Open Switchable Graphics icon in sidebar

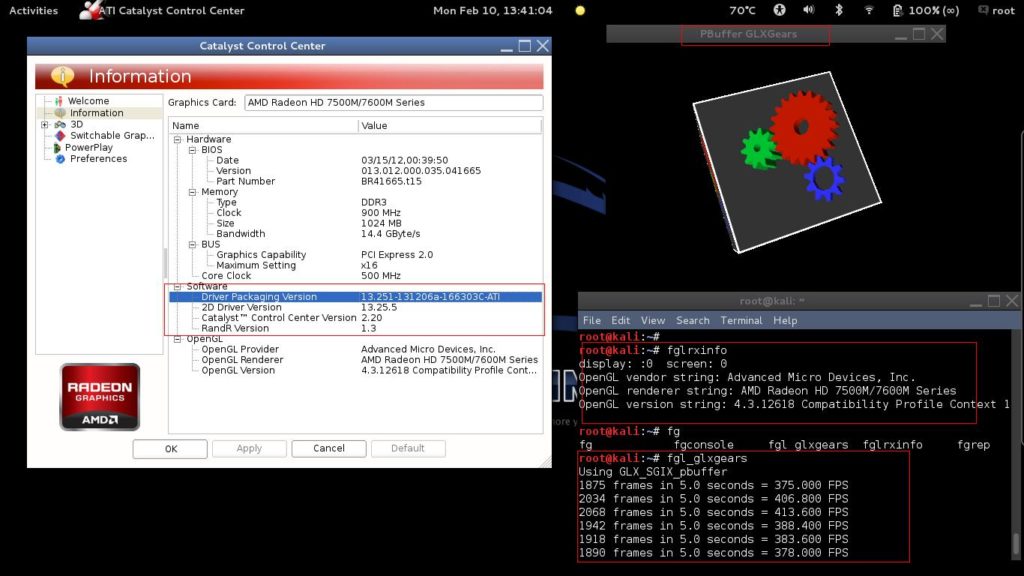pos(60,135)
